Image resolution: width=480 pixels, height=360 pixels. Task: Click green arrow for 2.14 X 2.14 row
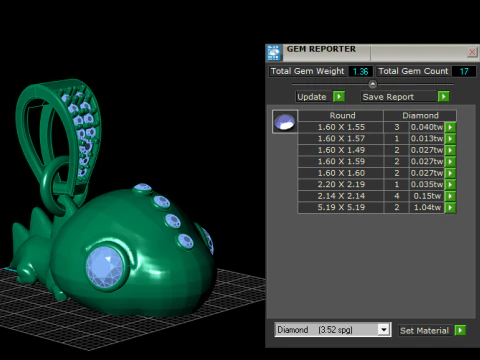click(x=450, y=196)
